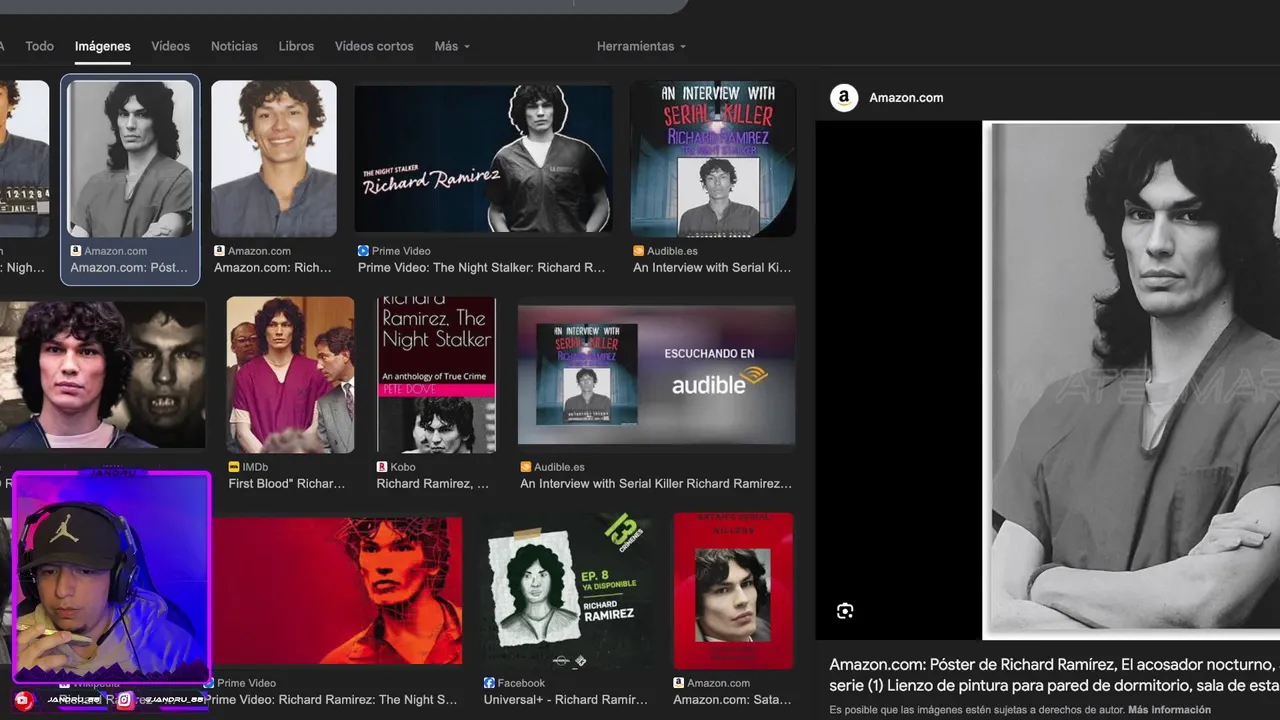The height and width of the screenshot is (720, 1280).
Task: Open the Videos tab
Action: [170, 46]
